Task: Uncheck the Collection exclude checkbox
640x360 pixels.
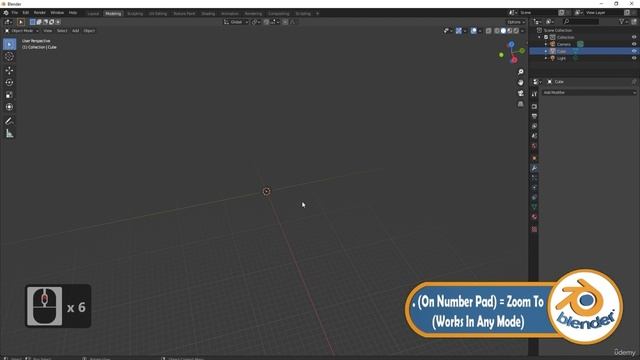Action: tap(546, 37)
